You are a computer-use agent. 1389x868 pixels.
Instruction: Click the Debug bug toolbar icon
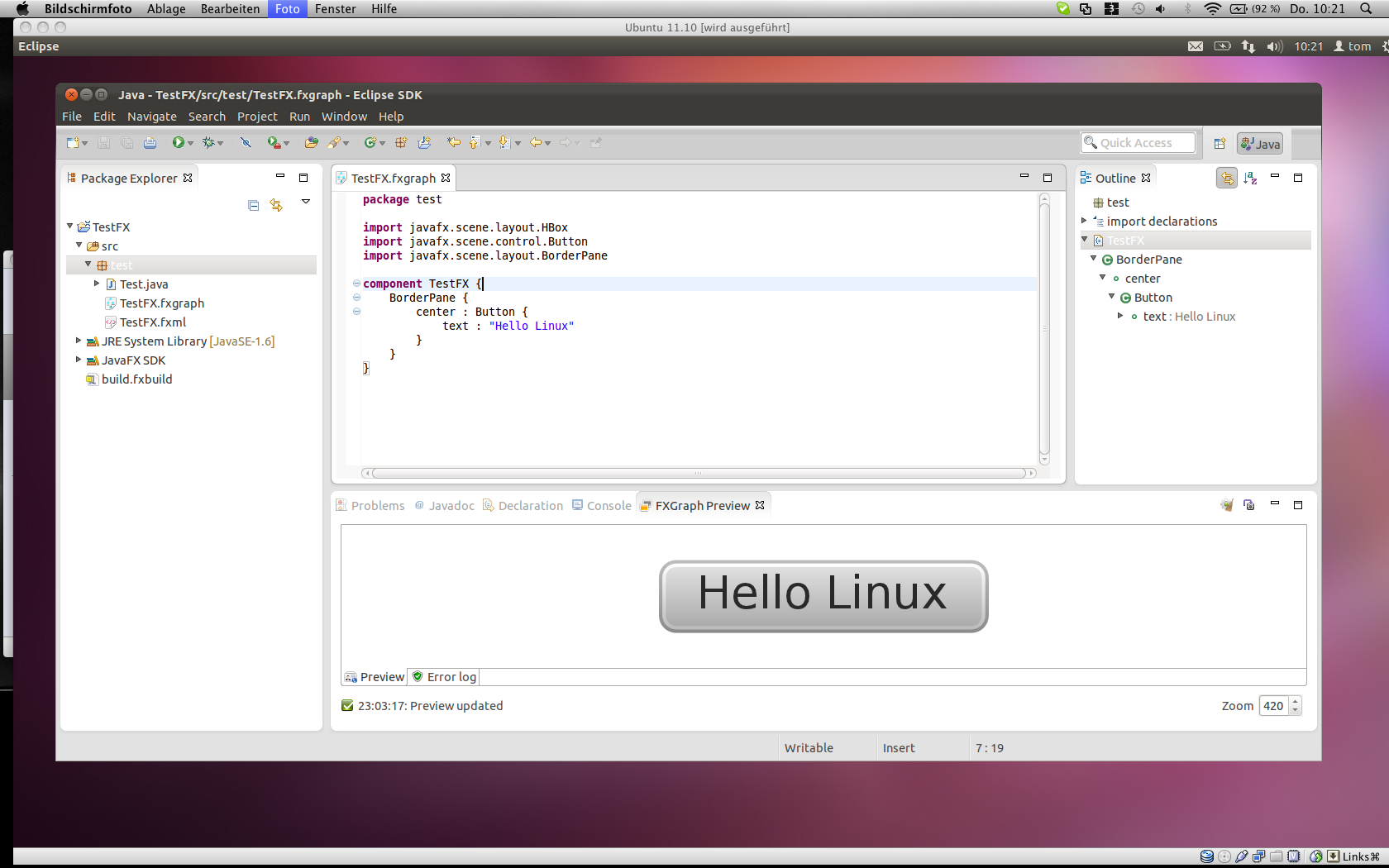[x=208, y=143]
